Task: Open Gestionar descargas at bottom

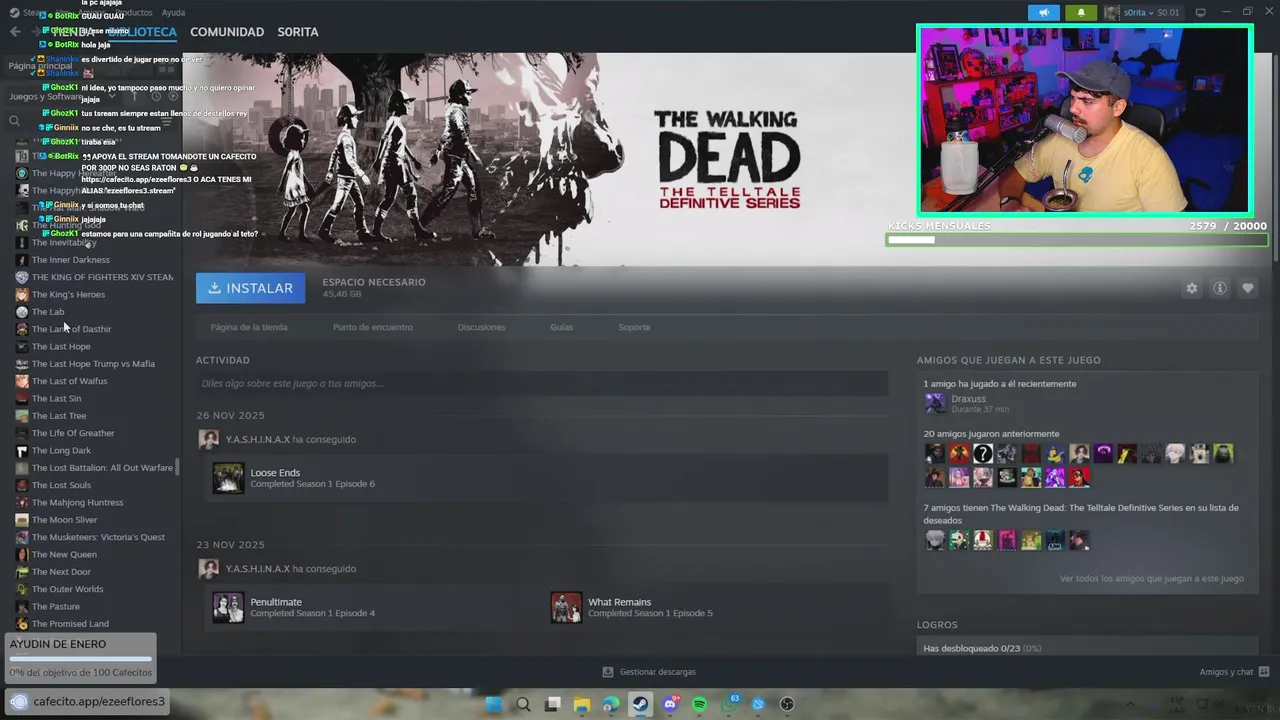Action: (x=649, y=672)
